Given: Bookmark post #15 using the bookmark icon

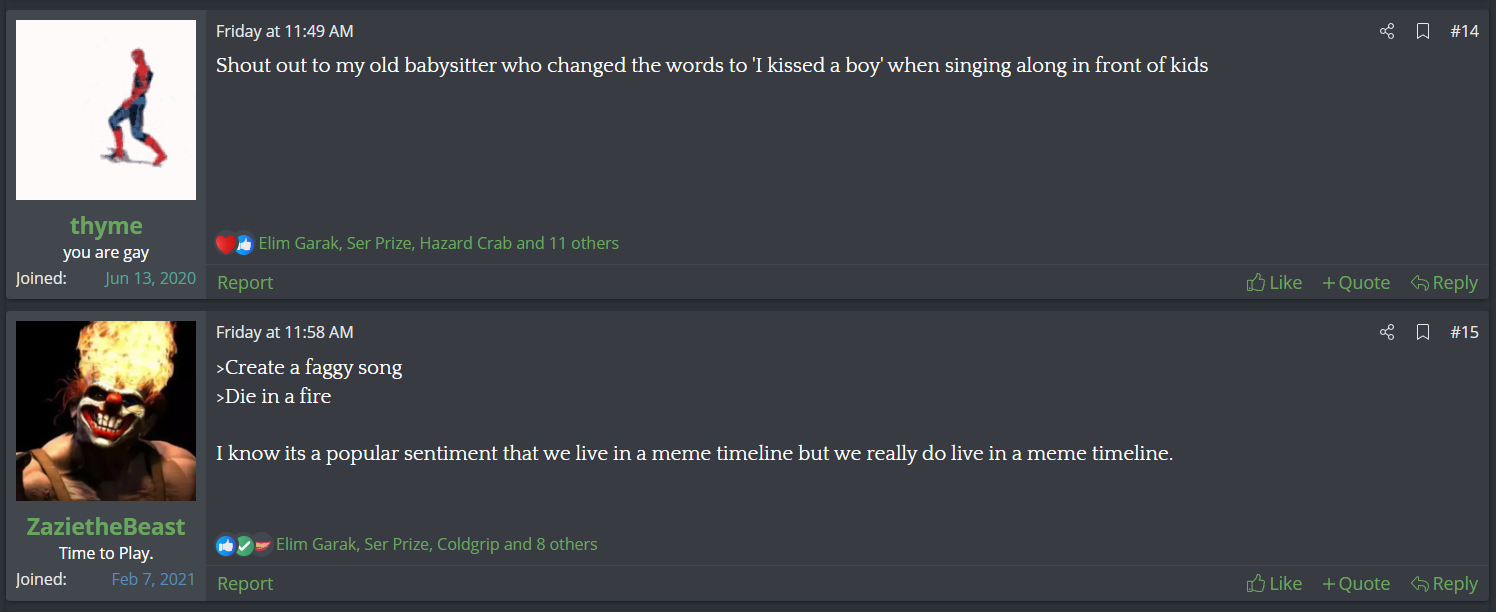Looking at the screenshot, I should click(1423, 332).
